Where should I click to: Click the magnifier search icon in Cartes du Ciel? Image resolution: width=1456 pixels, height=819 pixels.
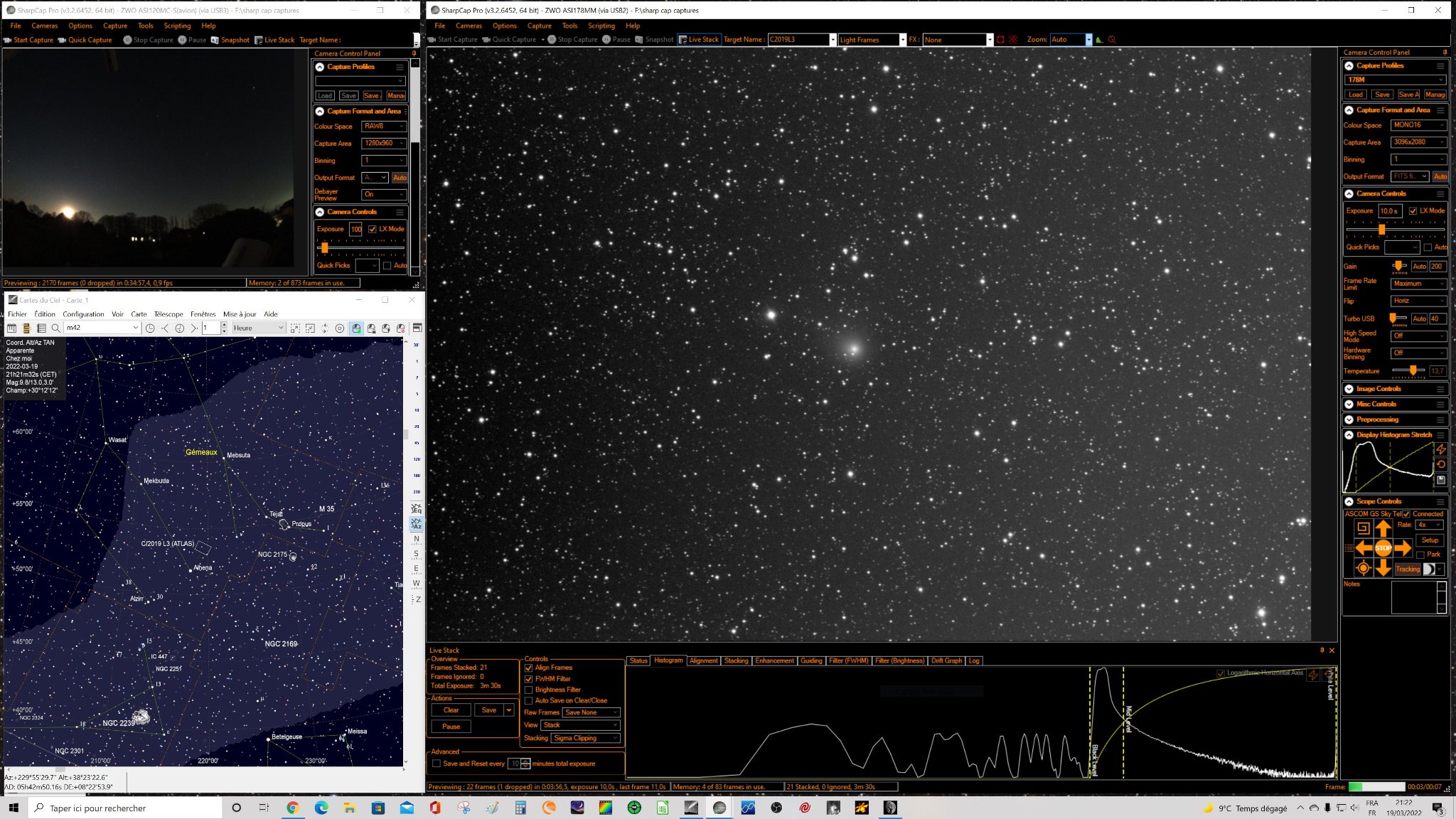click(55, 328)
